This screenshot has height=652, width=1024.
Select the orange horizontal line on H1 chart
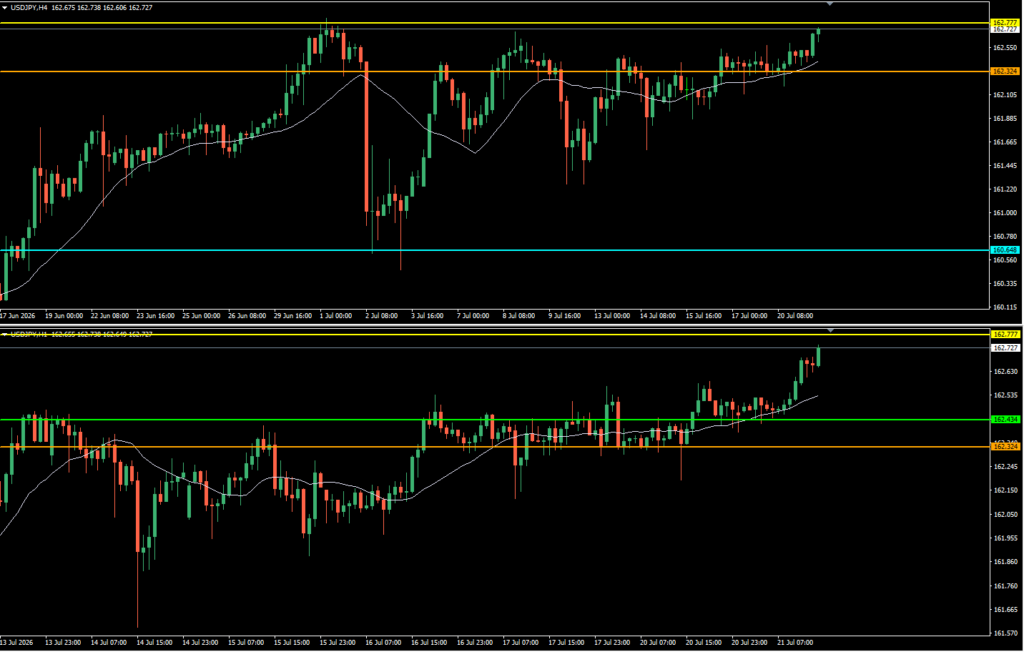tap(494, 446)
